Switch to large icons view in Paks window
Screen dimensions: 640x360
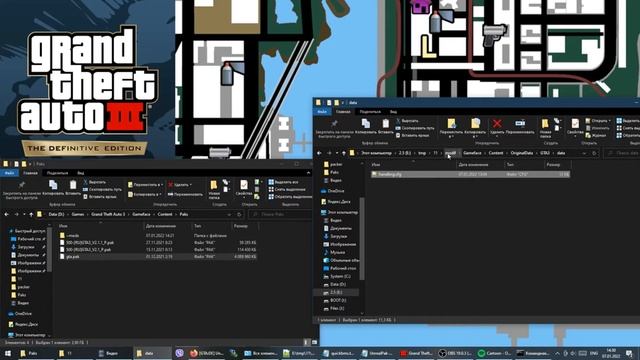(314, 342)
